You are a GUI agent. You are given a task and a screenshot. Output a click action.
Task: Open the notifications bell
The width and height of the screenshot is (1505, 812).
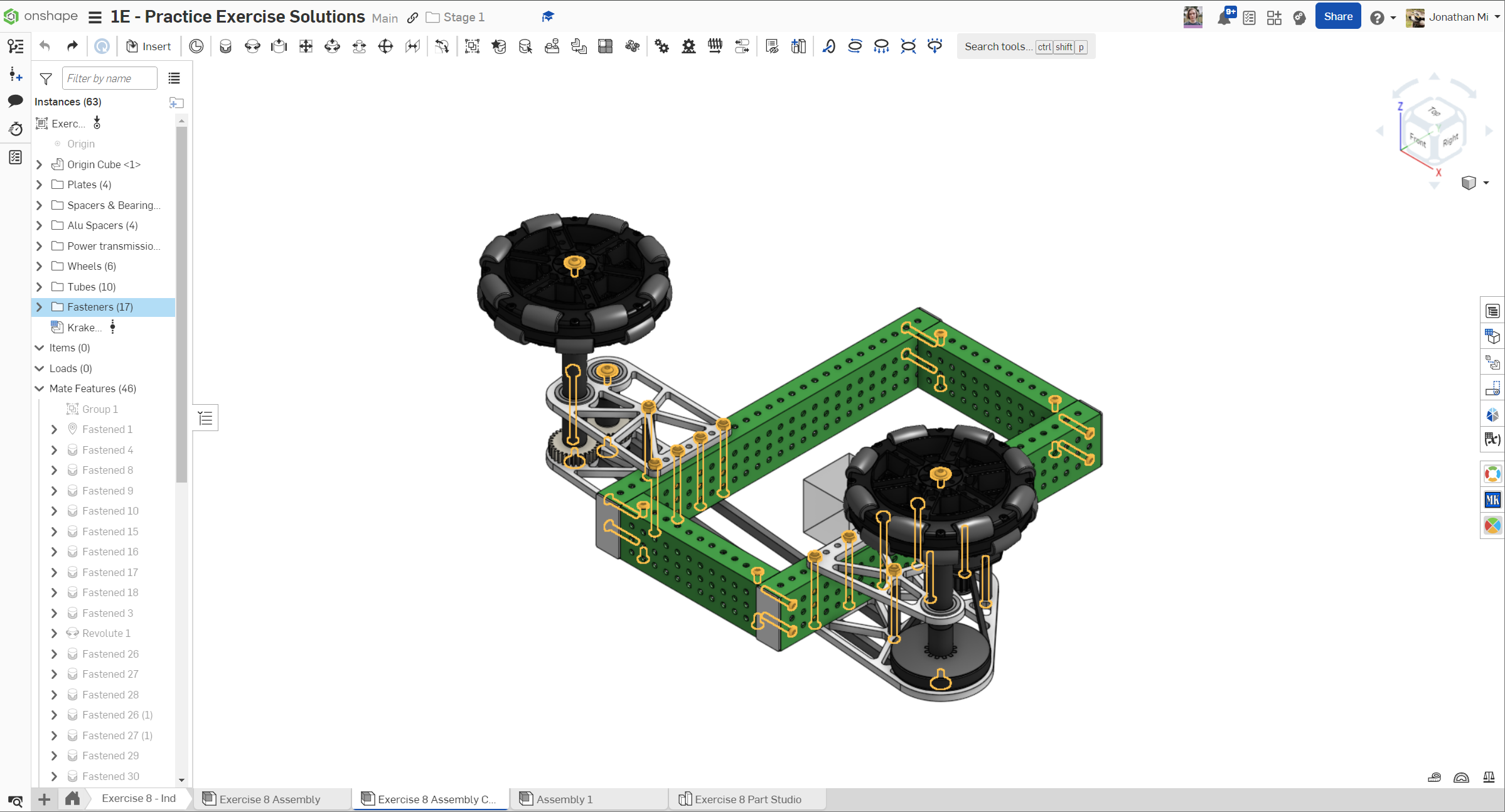tap(1224, 18)
